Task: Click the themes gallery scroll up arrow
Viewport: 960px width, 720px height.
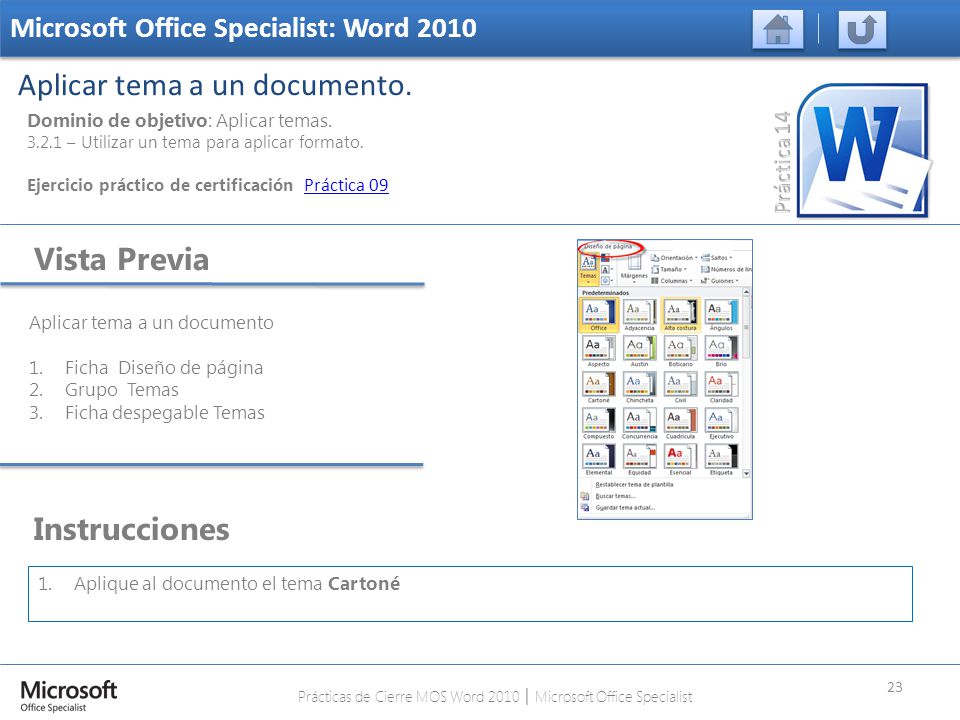Action: point(746,293)
